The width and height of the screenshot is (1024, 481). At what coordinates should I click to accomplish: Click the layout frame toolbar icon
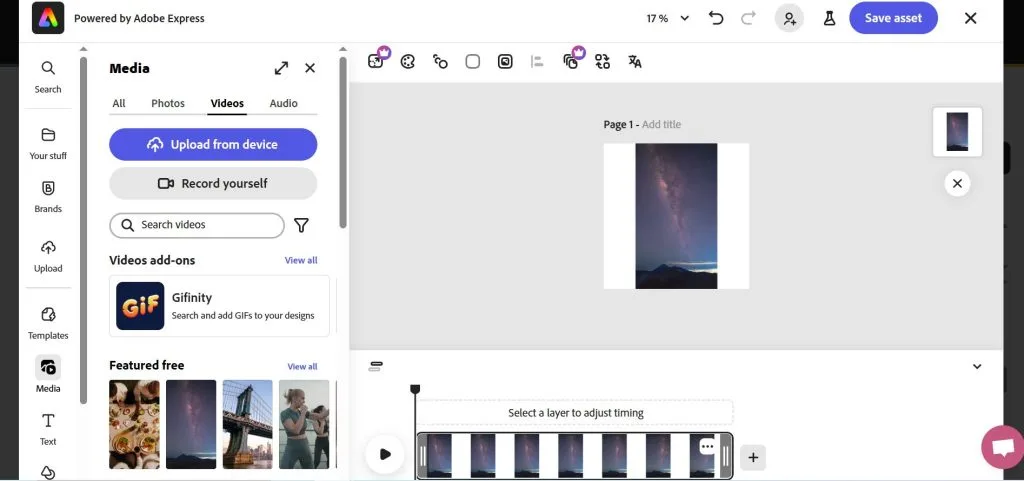[505, 62]
